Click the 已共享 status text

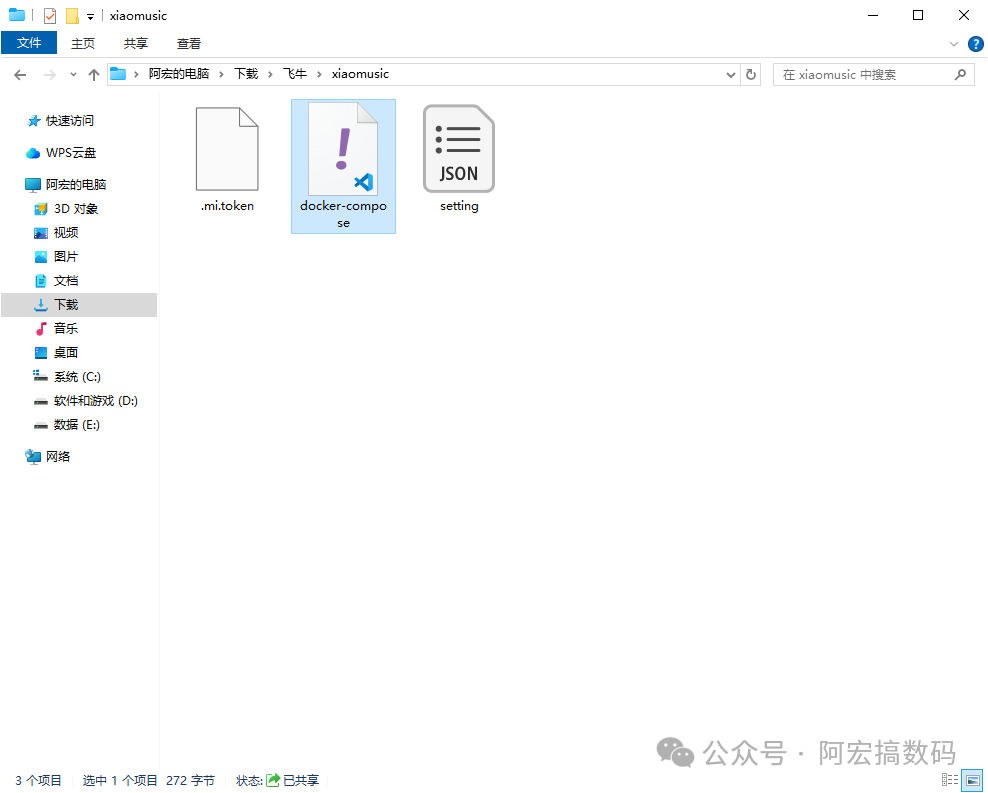301,780
